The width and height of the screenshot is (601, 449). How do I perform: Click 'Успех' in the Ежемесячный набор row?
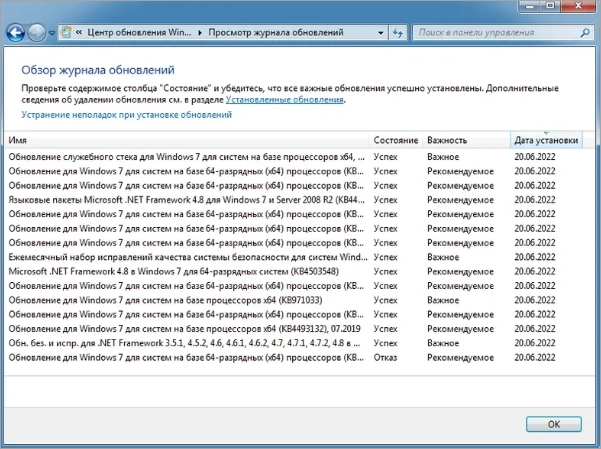coord(386,257)
